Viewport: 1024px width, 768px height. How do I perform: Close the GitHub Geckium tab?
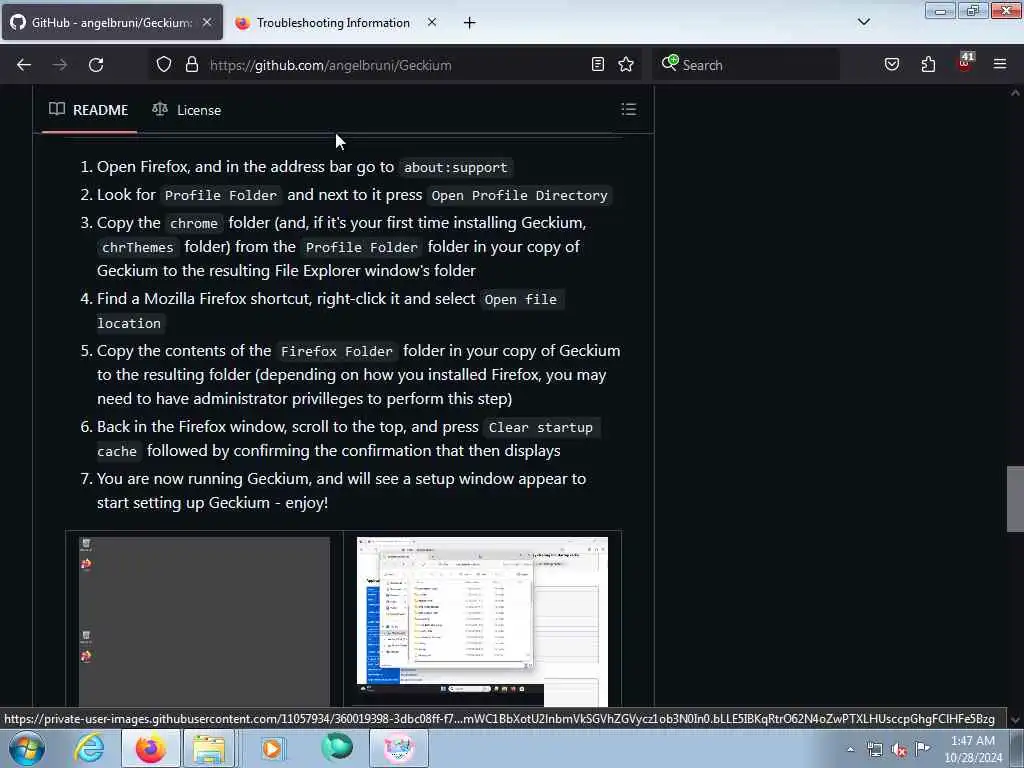click(x=206, y=22)
